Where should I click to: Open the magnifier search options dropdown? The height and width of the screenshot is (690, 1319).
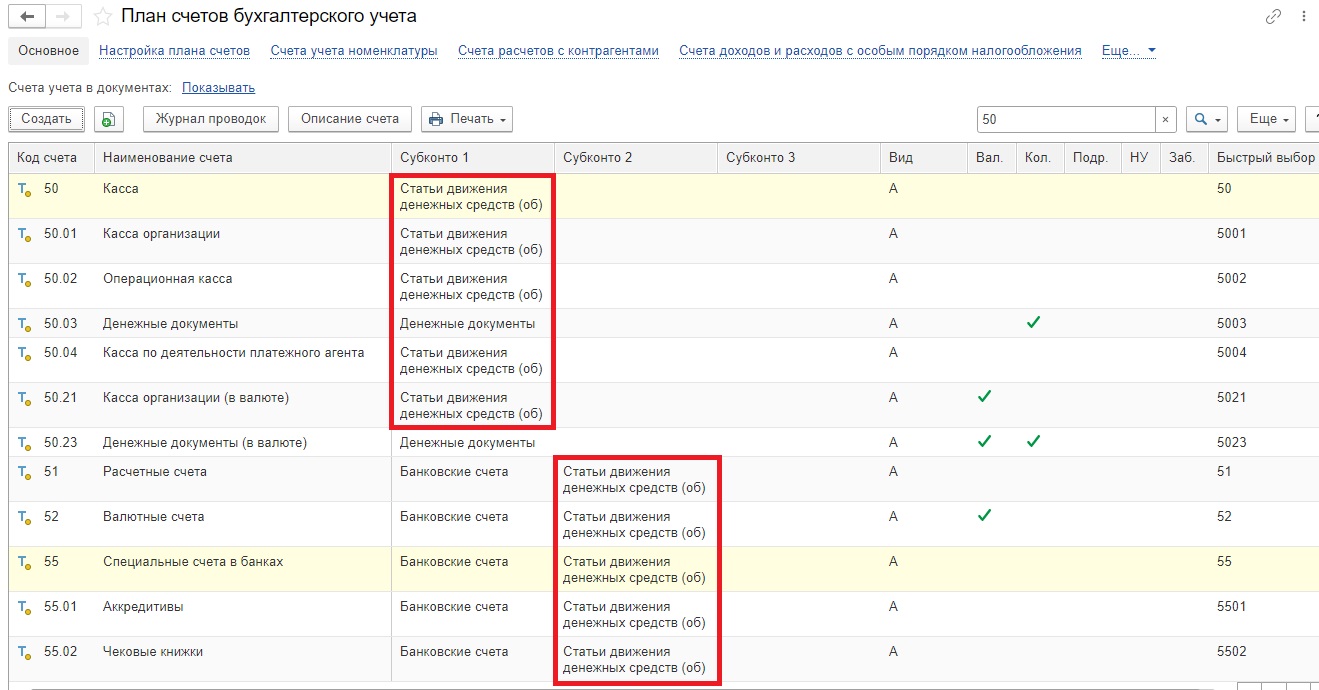click(x=1207, y=119)
